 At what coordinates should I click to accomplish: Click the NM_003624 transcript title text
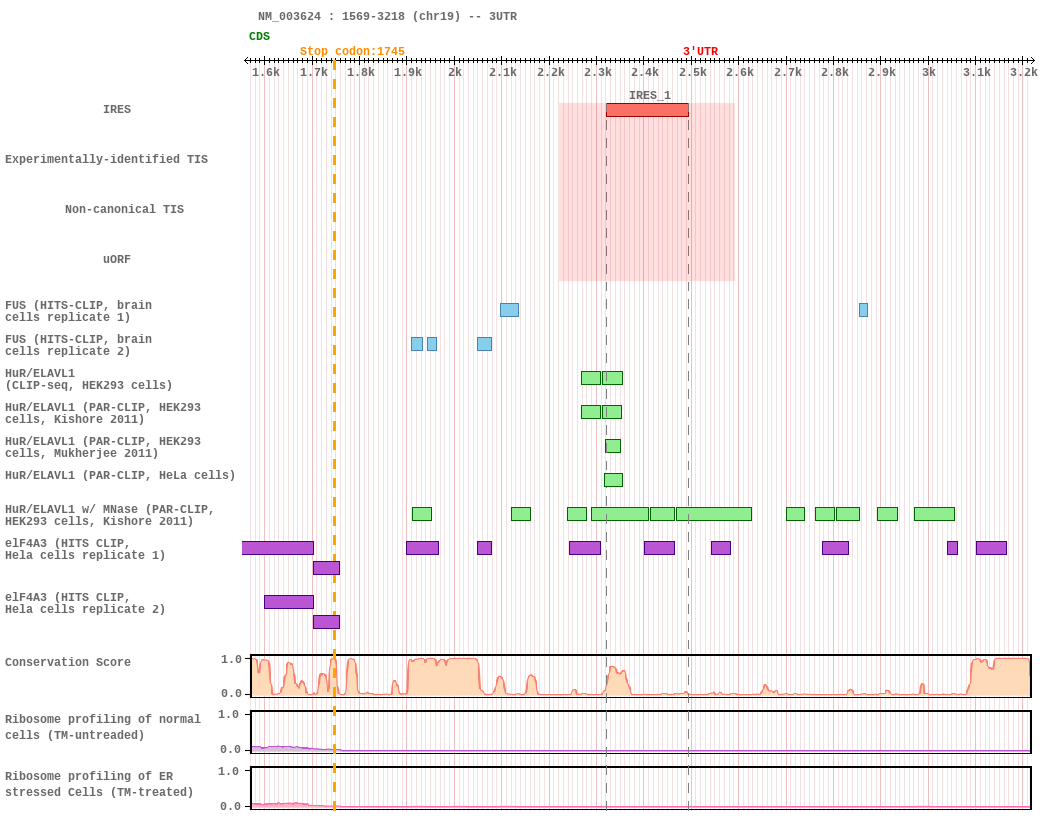coord(289,16)
